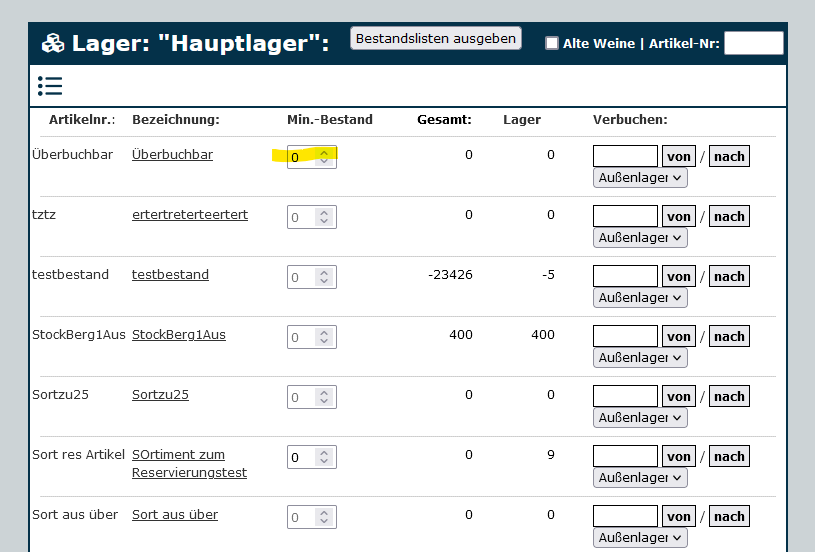Increase Min.-Bestand for Überbuchbar row

324,152
